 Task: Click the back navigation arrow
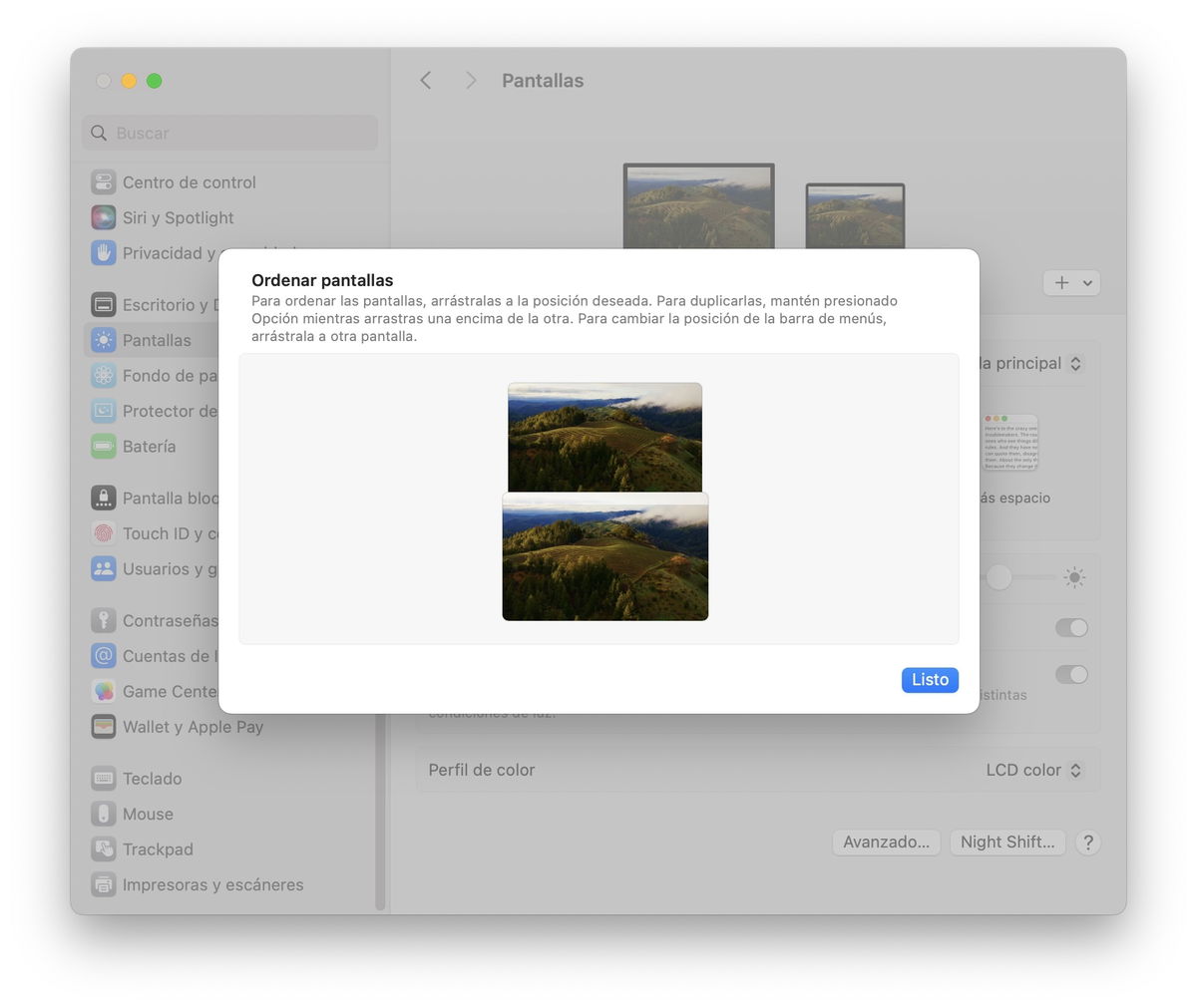click(x=425, y=80)
